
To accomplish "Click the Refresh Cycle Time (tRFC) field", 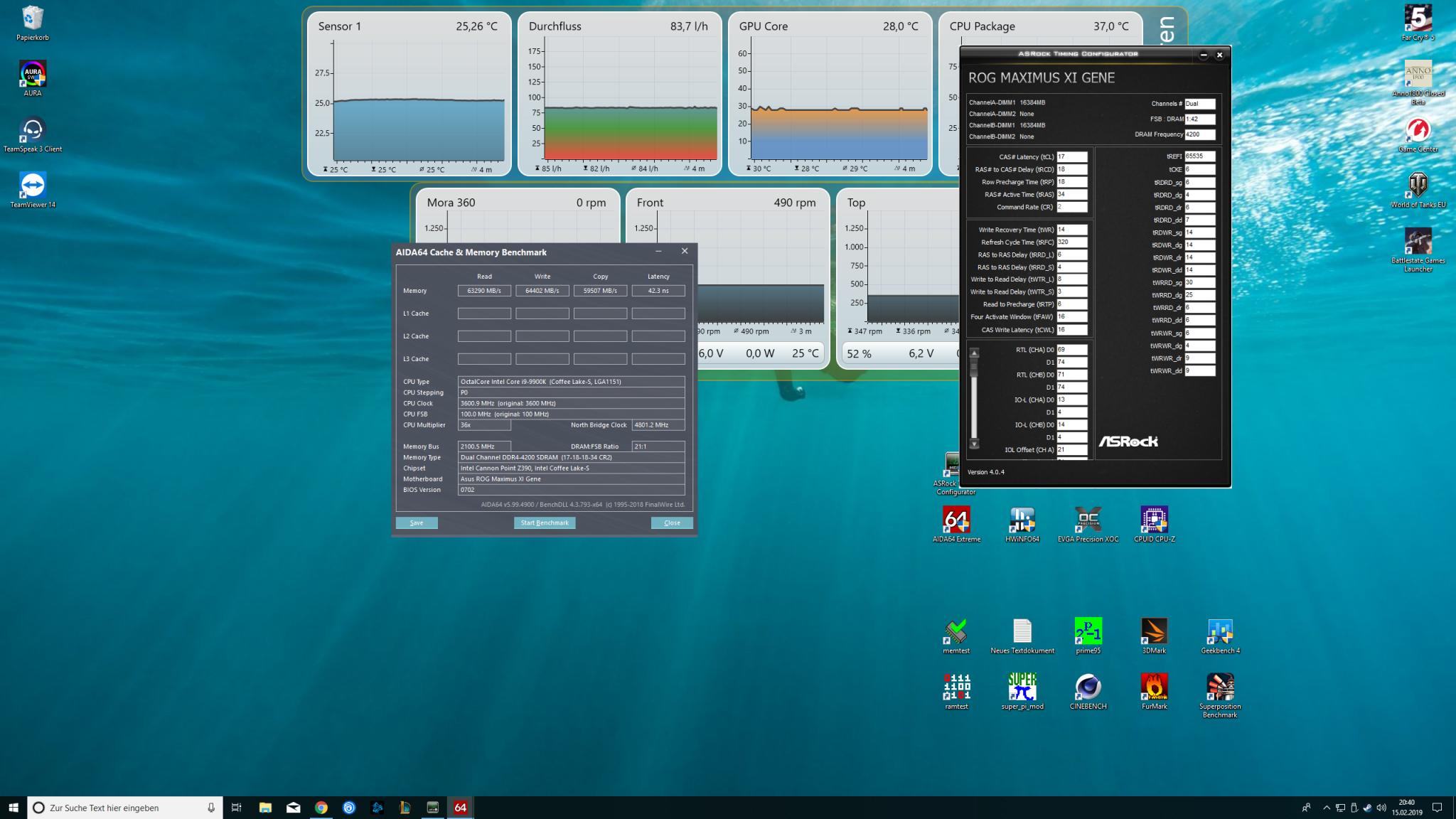I will (1072, 242).
